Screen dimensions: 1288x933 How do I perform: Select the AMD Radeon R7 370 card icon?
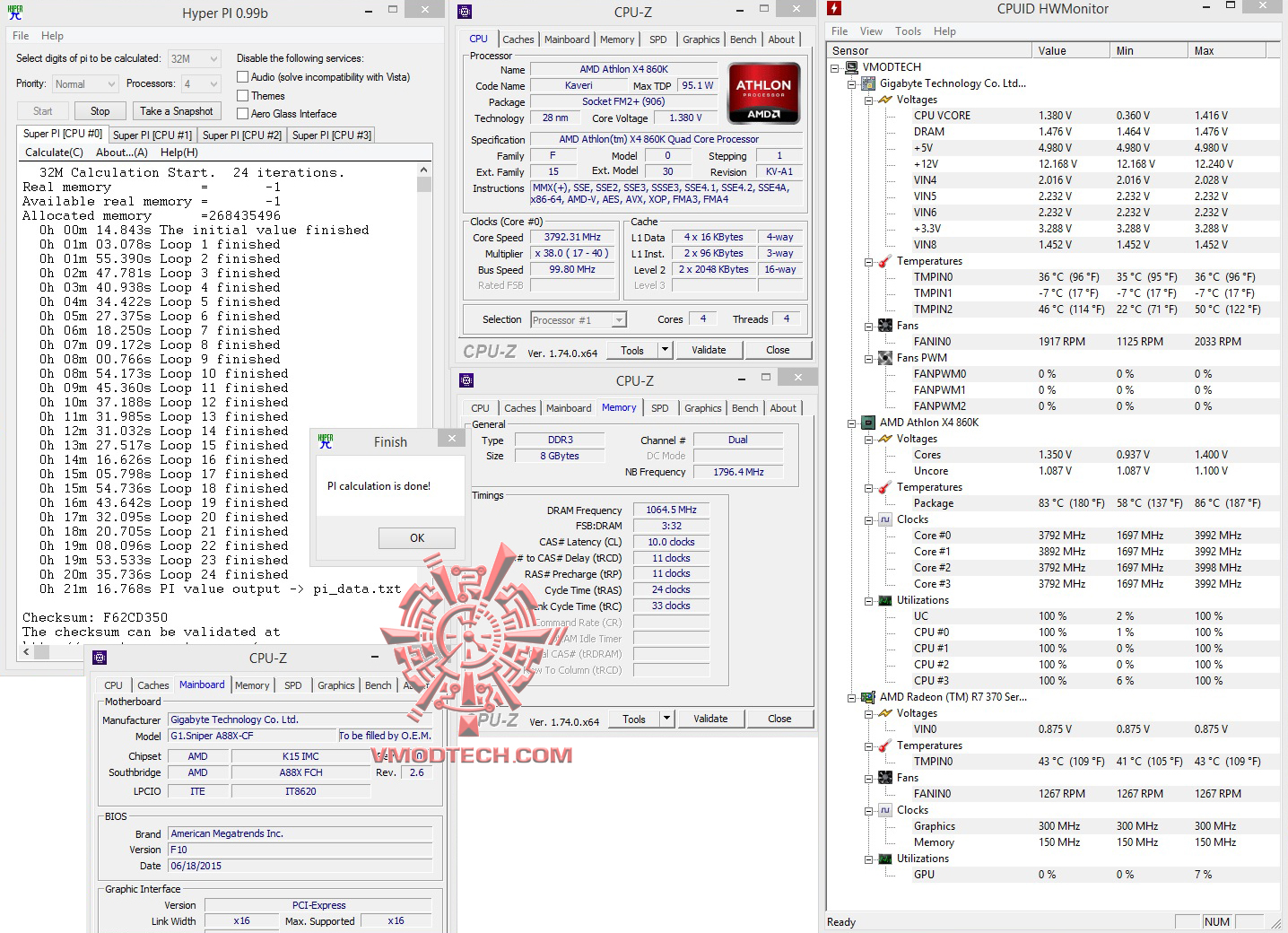pyautogui.click(x=868, y=697)
